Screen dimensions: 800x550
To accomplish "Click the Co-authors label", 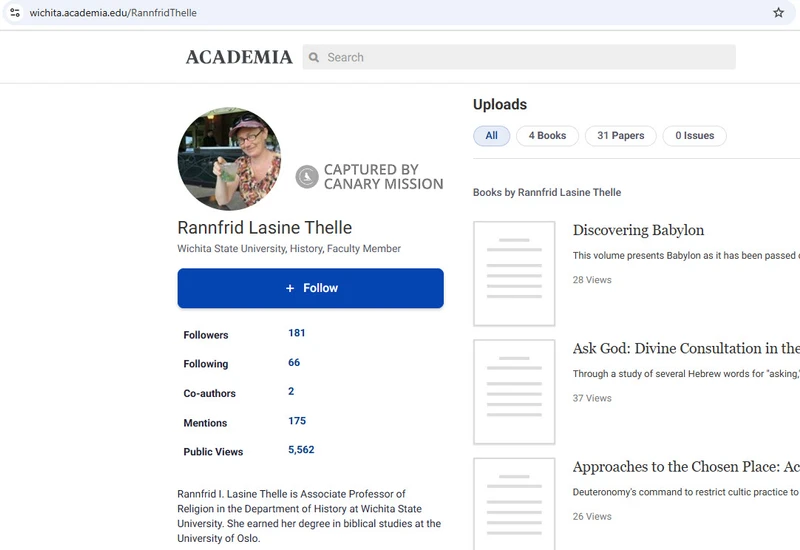I will tap(209, 393).
